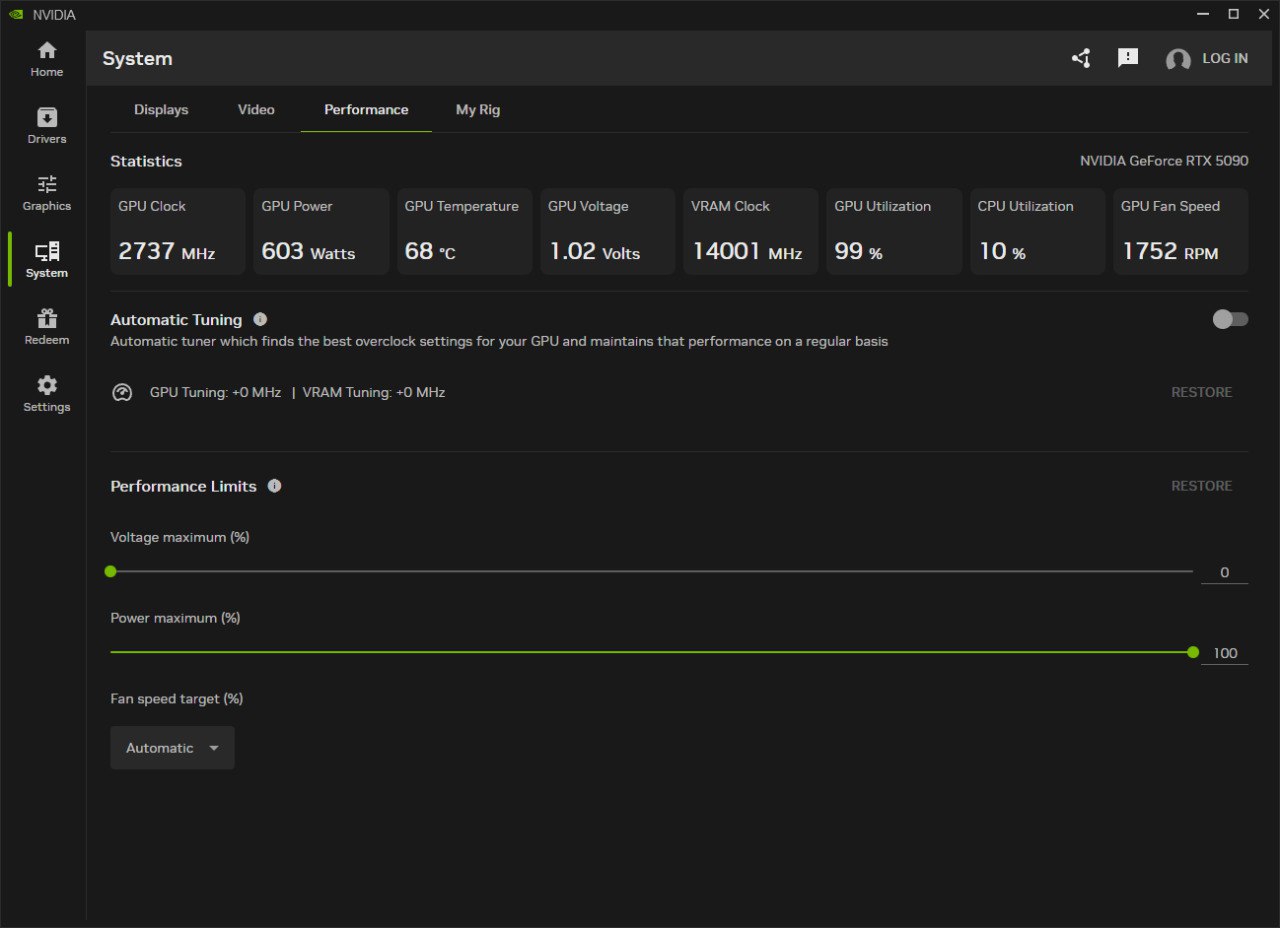This screenshot has width=1280, height=928.
Task: Show Performance Limits info tooltip icon
Action: tap(274, 485)
